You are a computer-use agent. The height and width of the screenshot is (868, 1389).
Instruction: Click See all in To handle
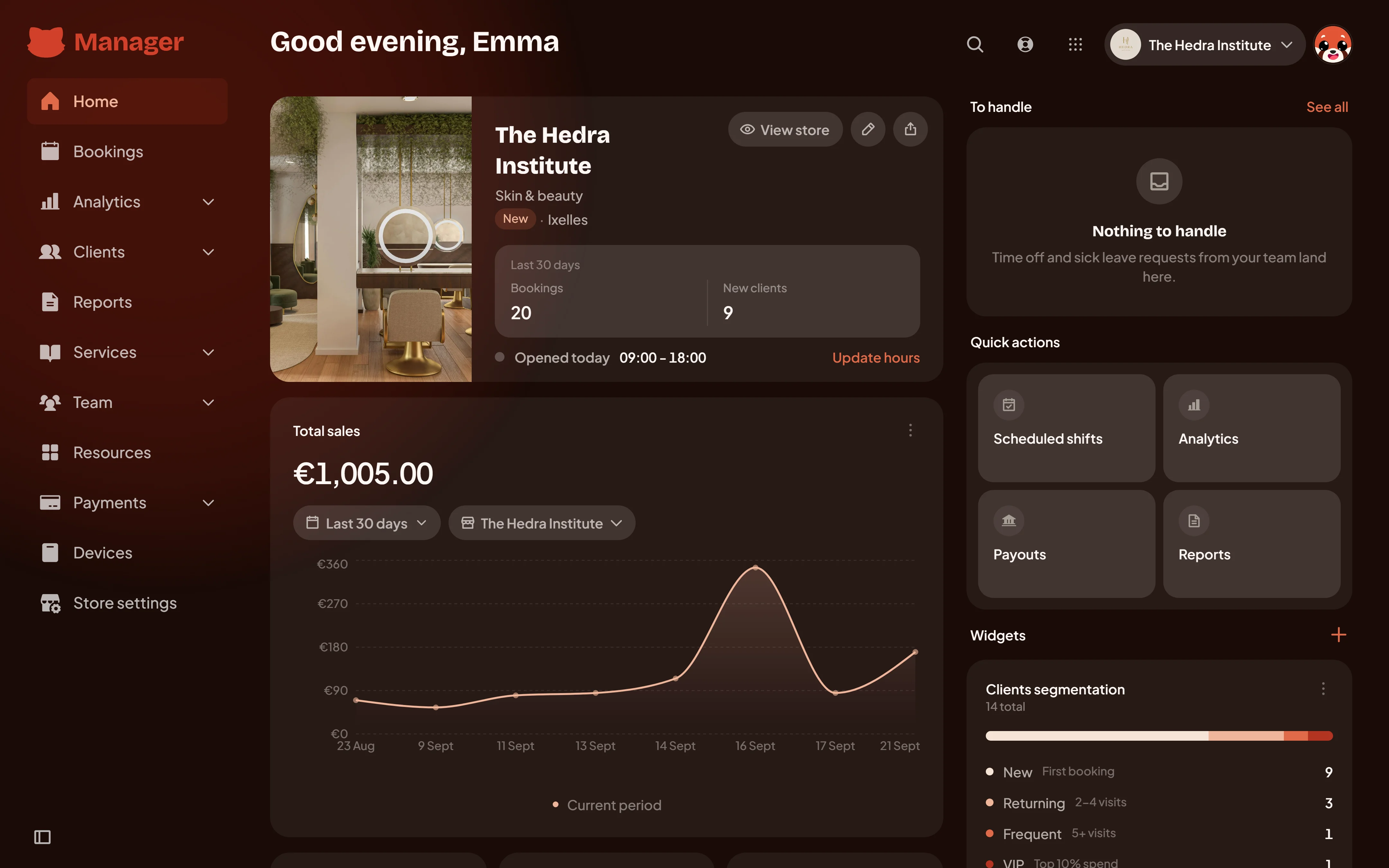click(x=1327, y=107)
